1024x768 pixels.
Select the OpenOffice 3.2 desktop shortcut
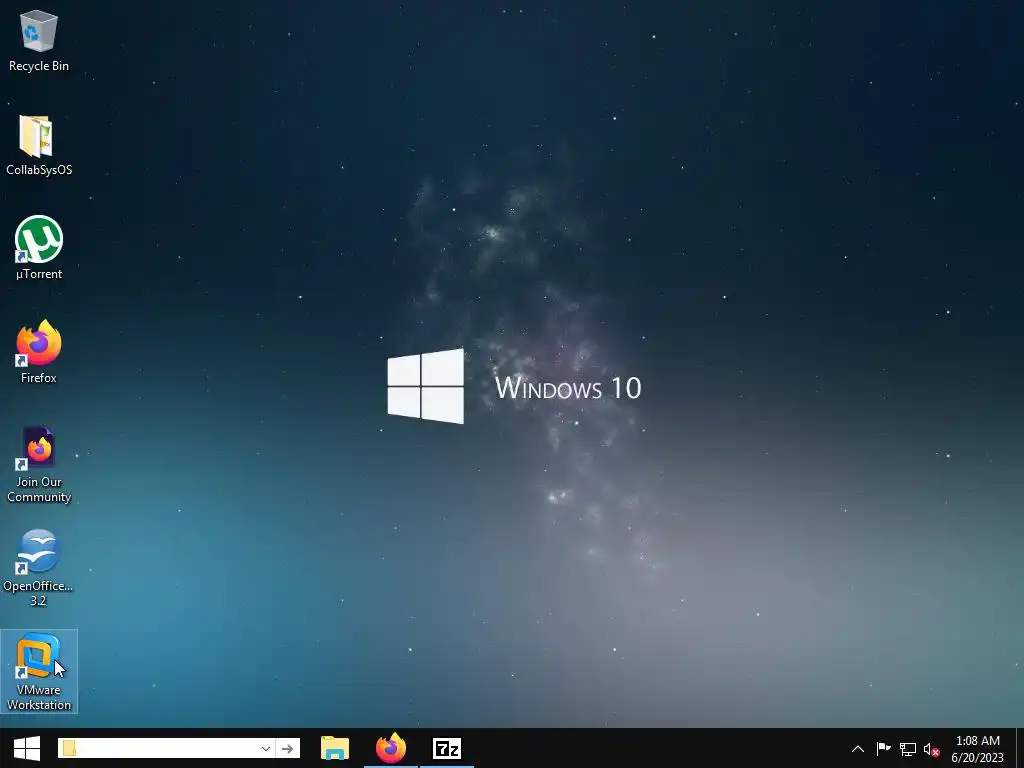39,568
